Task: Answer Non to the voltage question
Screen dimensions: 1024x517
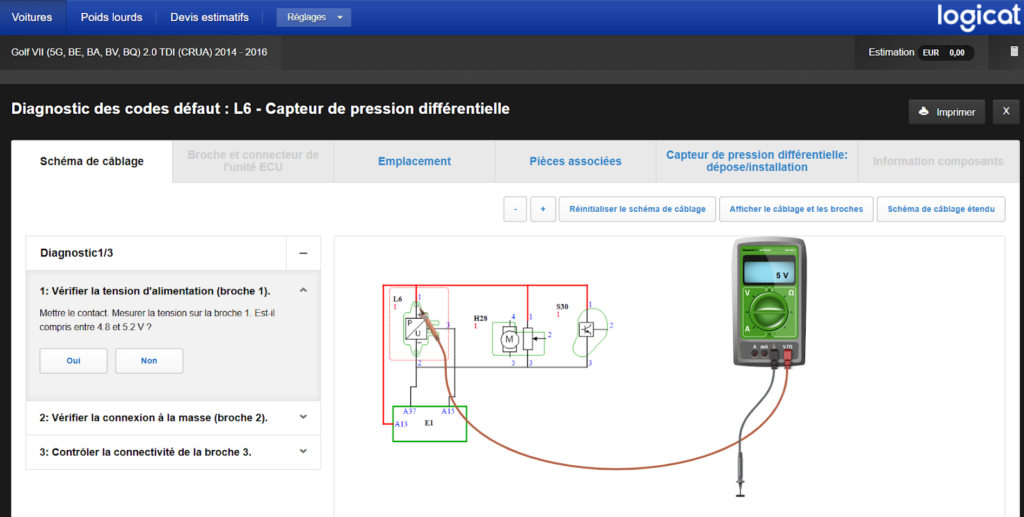Action: pyautogui.click(x=149, y=361)
